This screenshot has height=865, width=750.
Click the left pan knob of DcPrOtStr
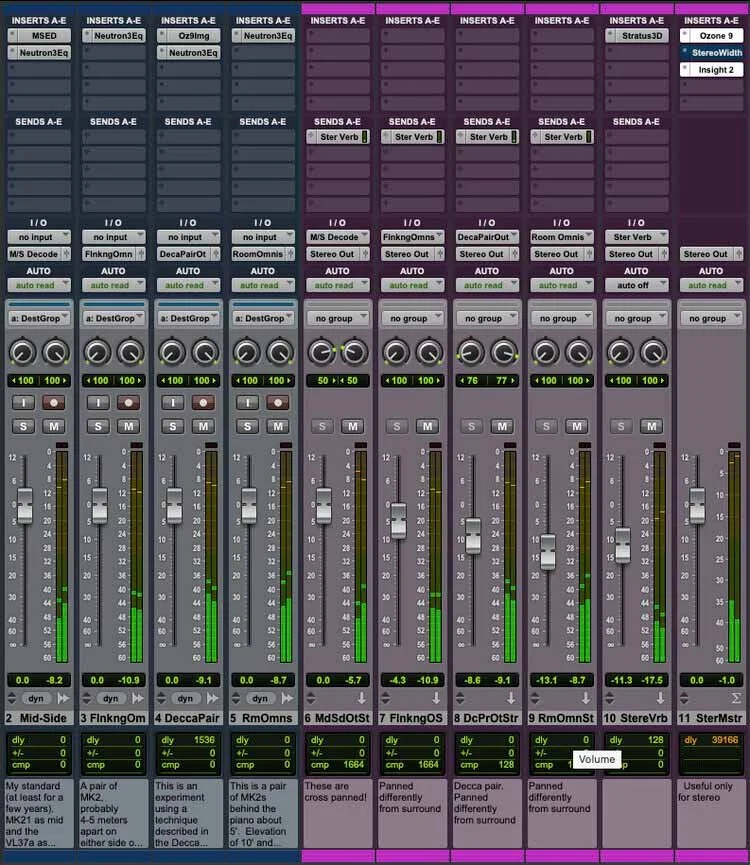click(470, 353)
